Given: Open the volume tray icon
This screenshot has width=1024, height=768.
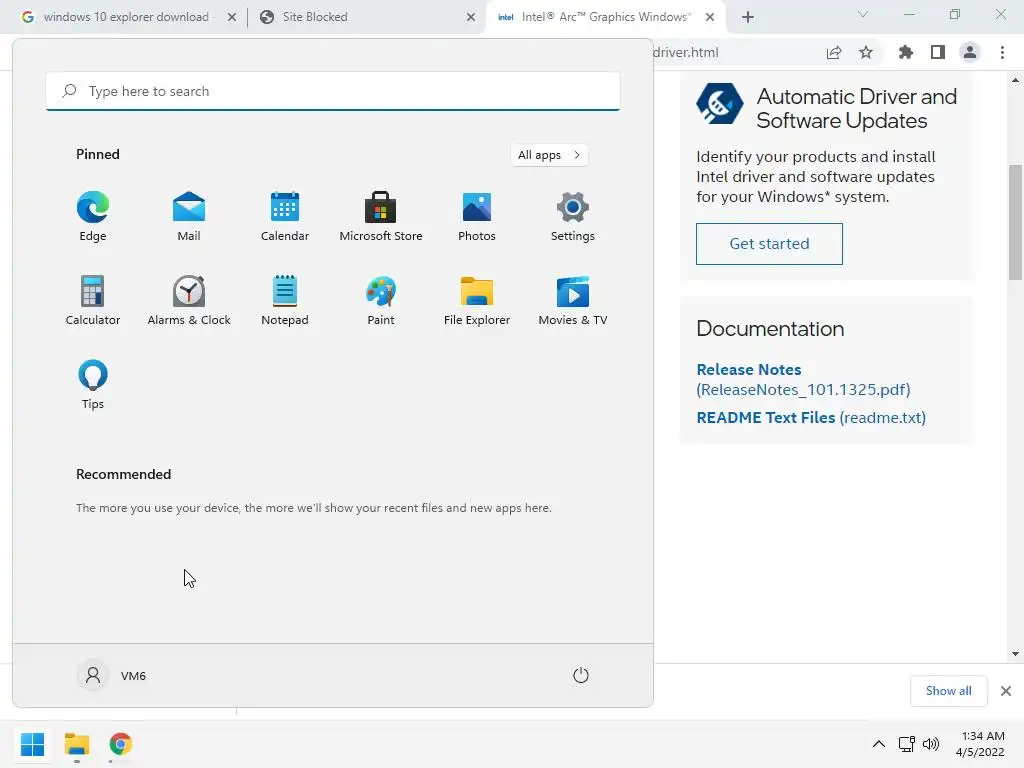Looking at the screenshot, I should point(931,744).
